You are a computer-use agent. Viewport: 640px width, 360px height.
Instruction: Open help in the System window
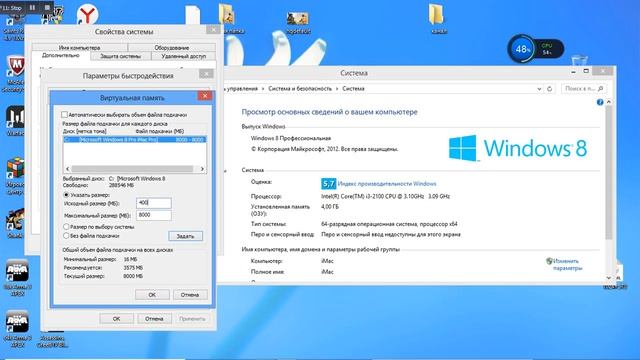[600, 102]
